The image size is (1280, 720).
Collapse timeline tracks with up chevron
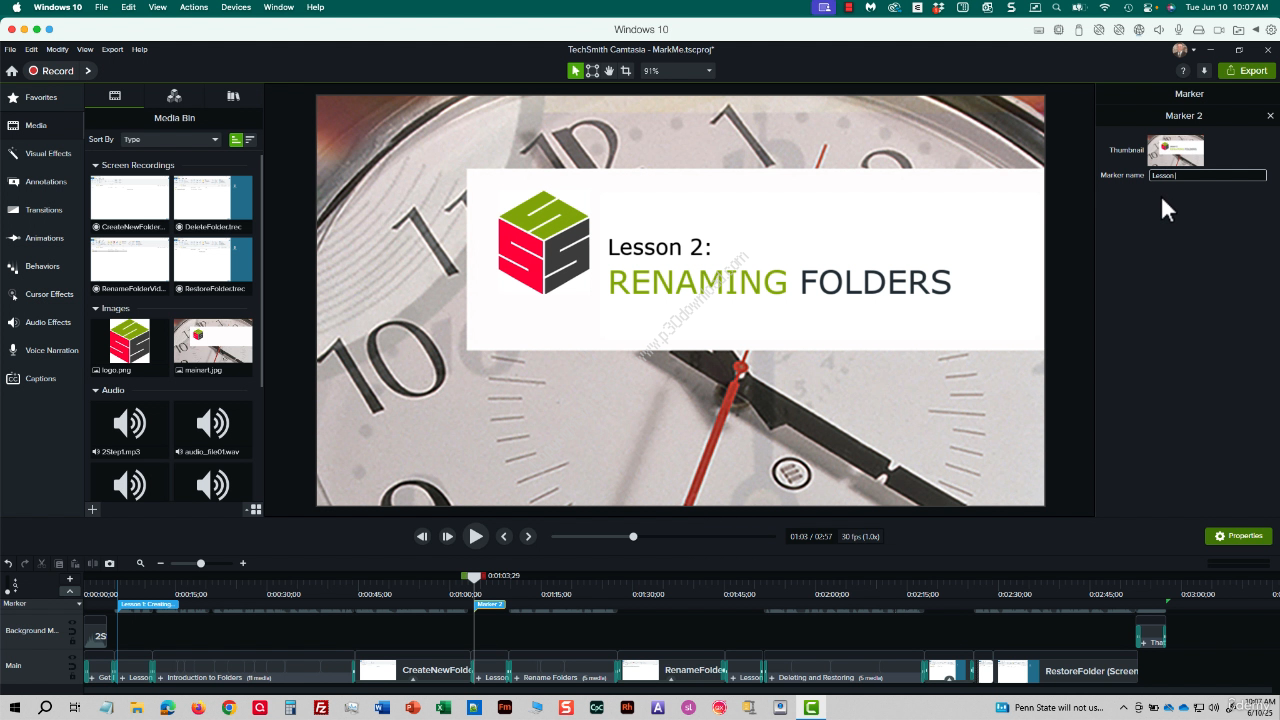coord(70,591)
